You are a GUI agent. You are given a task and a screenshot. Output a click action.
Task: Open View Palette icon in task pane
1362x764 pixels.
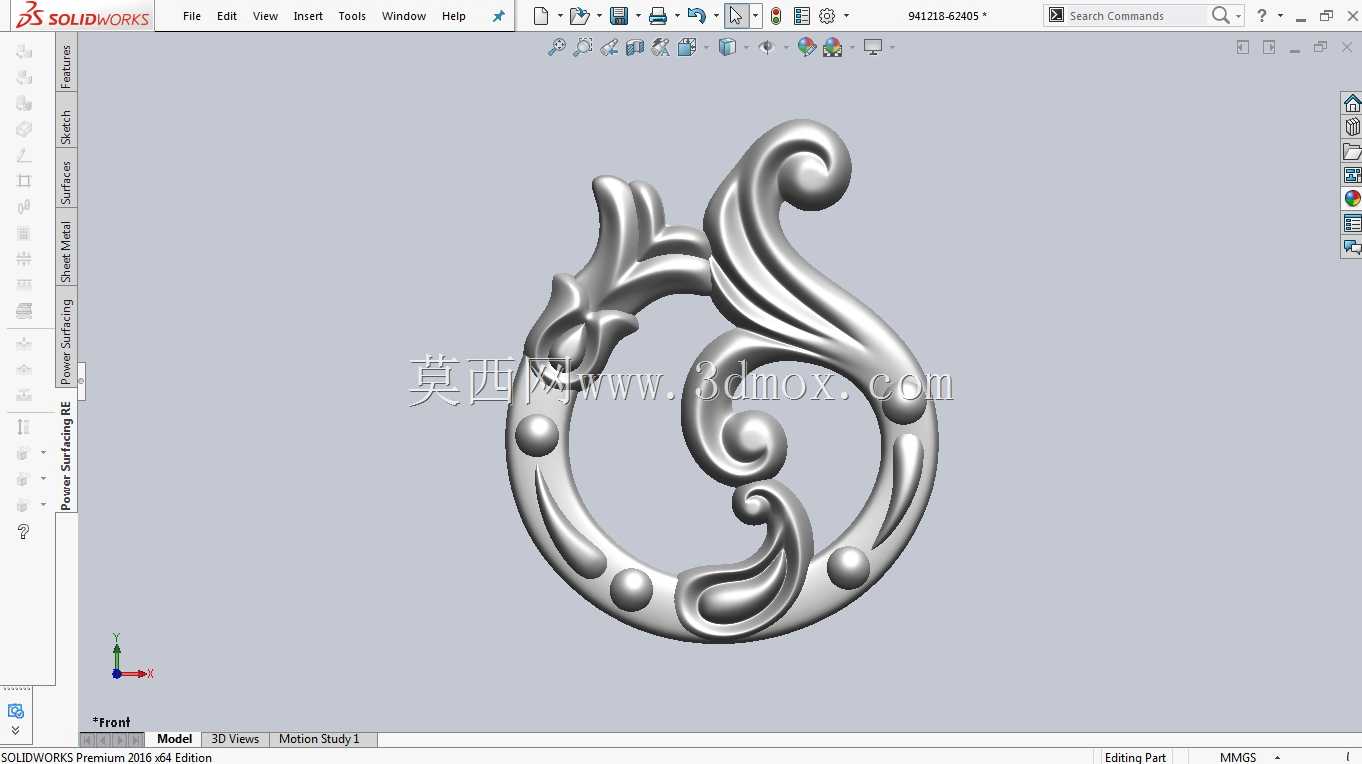click(x=1352, y=175)
